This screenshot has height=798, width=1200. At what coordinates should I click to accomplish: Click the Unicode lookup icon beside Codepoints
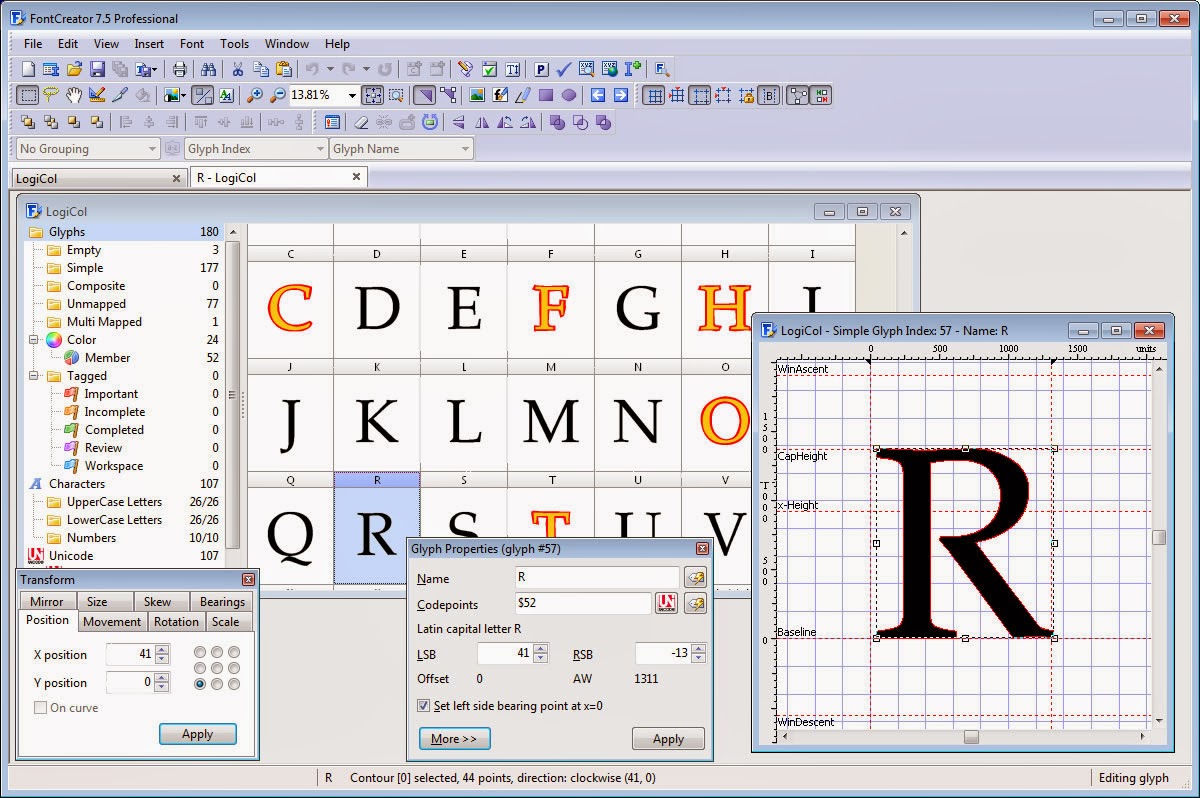coord(665,604)
